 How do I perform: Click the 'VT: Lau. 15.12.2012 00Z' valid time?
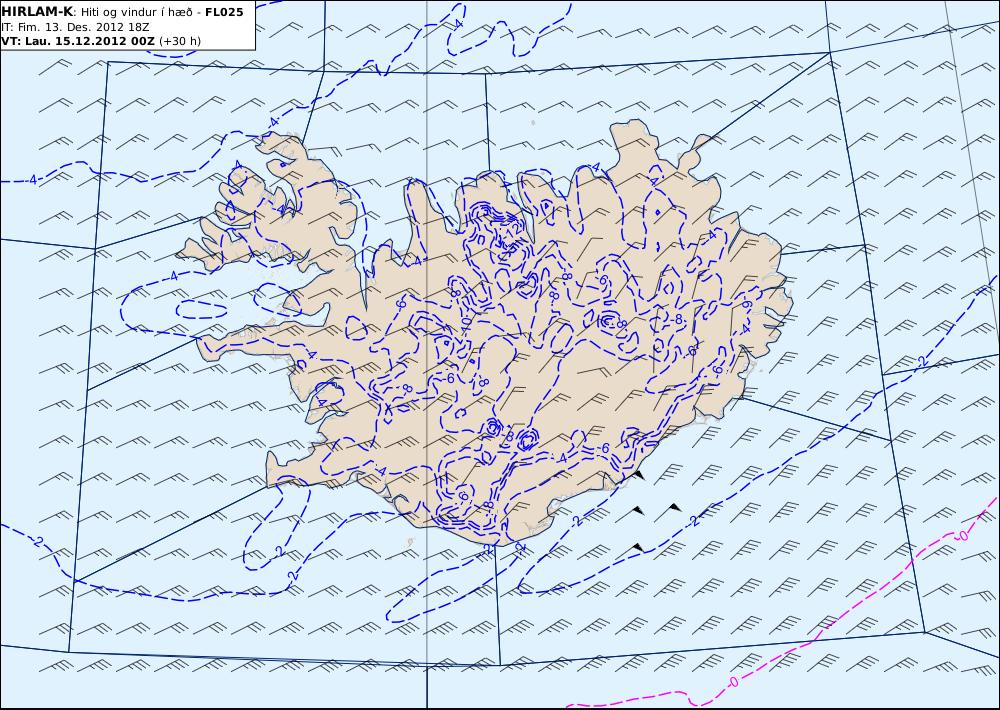click(x=78, y=41)
